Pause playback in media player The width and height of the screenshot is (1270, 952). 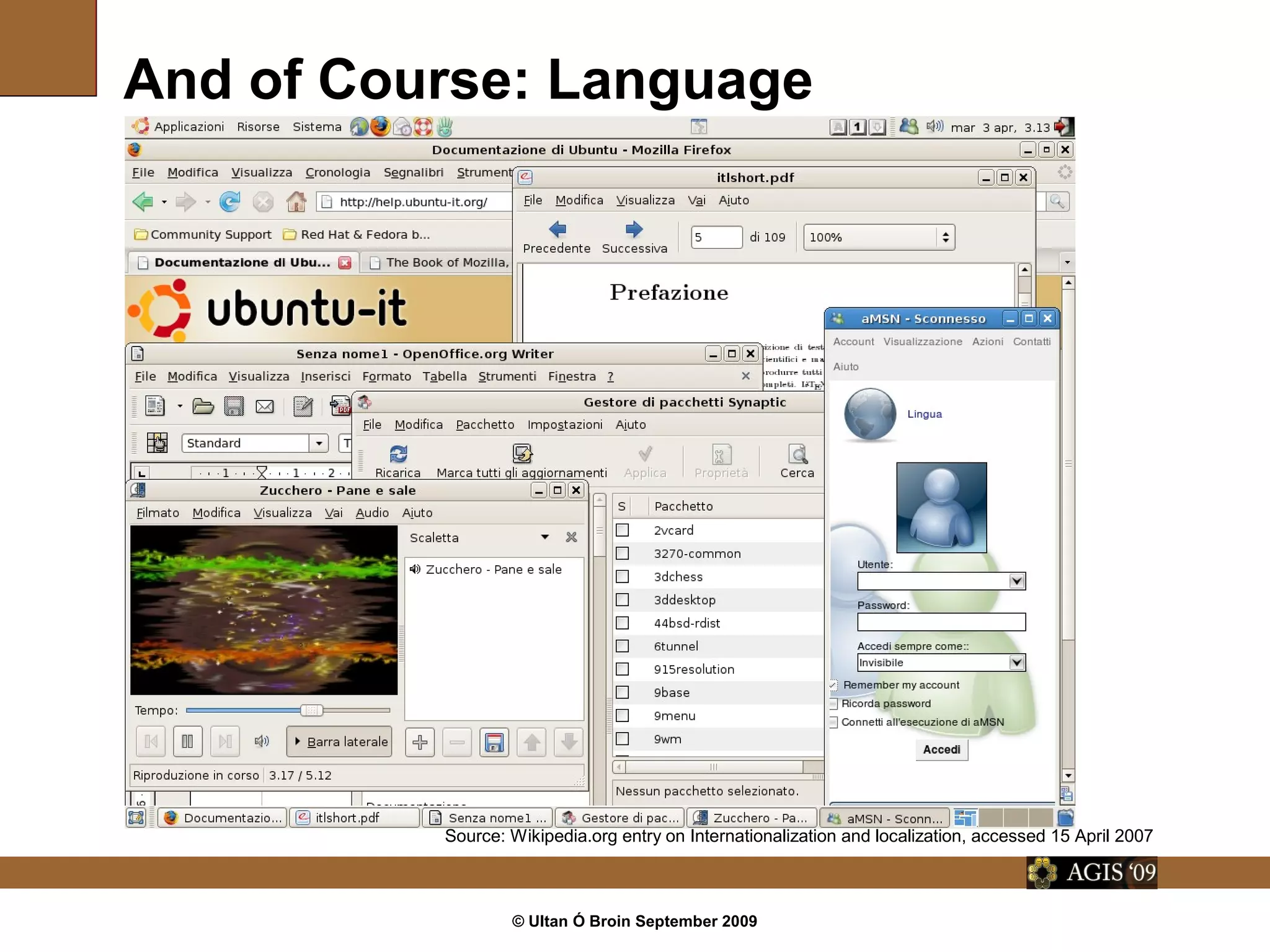click(x=187, y=742)
